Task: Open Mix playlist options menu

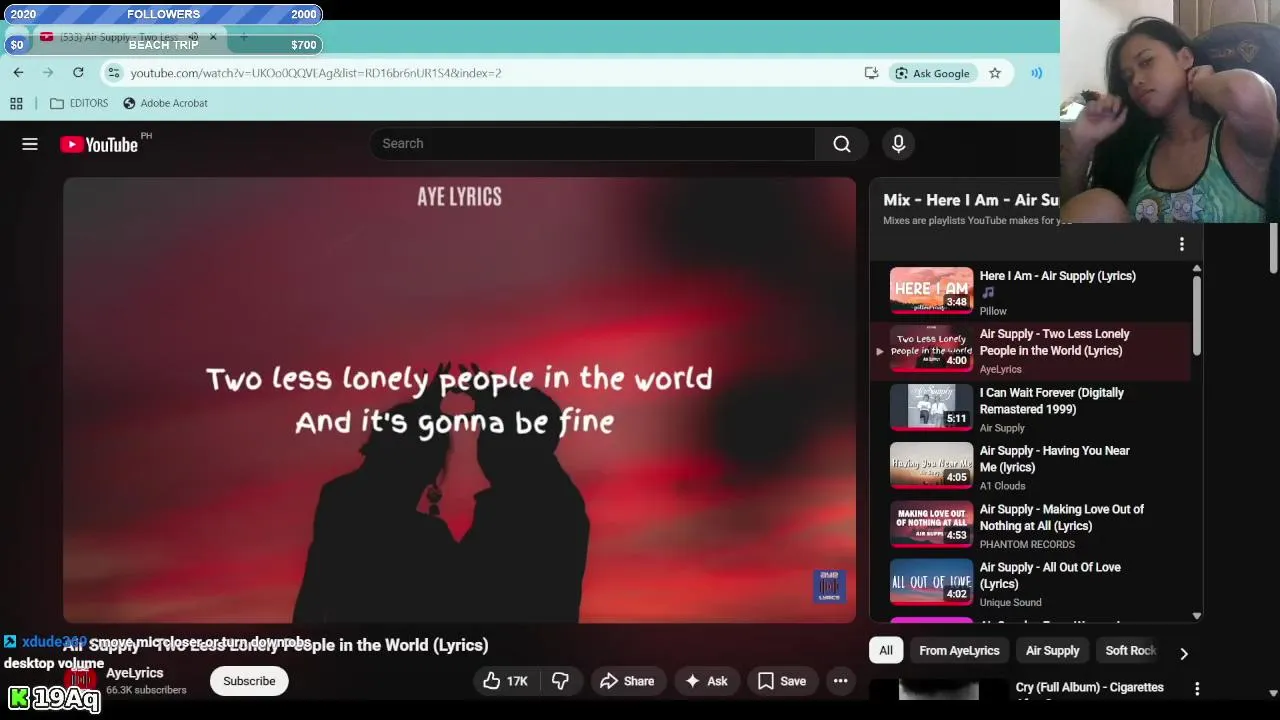Action: [x=1182, y=244]
